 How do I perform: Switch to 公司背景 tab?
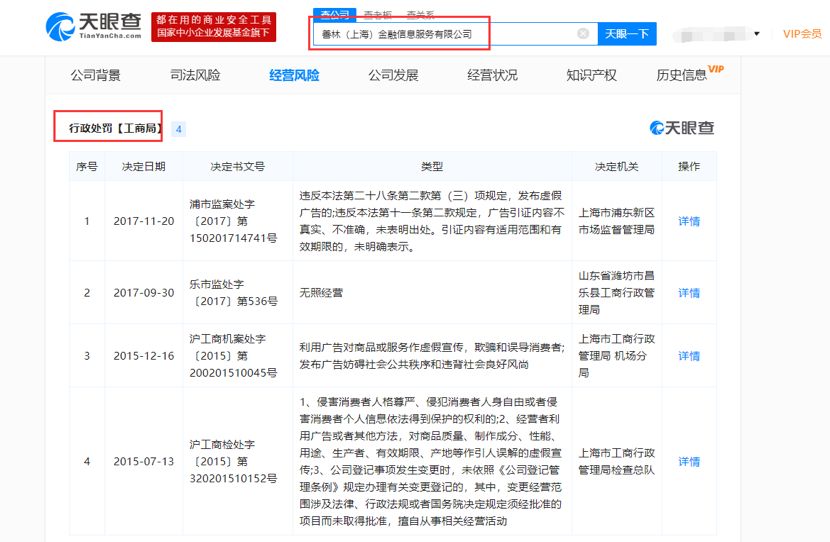[96, 75]
